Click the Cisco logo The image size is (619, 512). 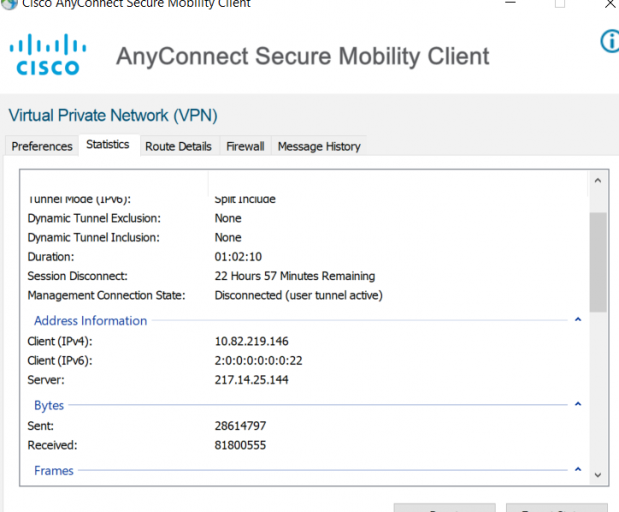[x=48, y=55]
